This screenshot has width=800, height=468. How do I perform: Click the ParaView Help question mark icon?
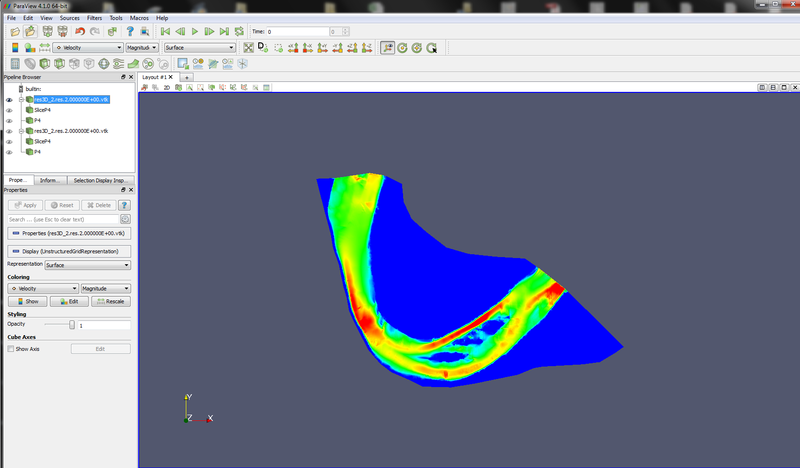[130, 32]
